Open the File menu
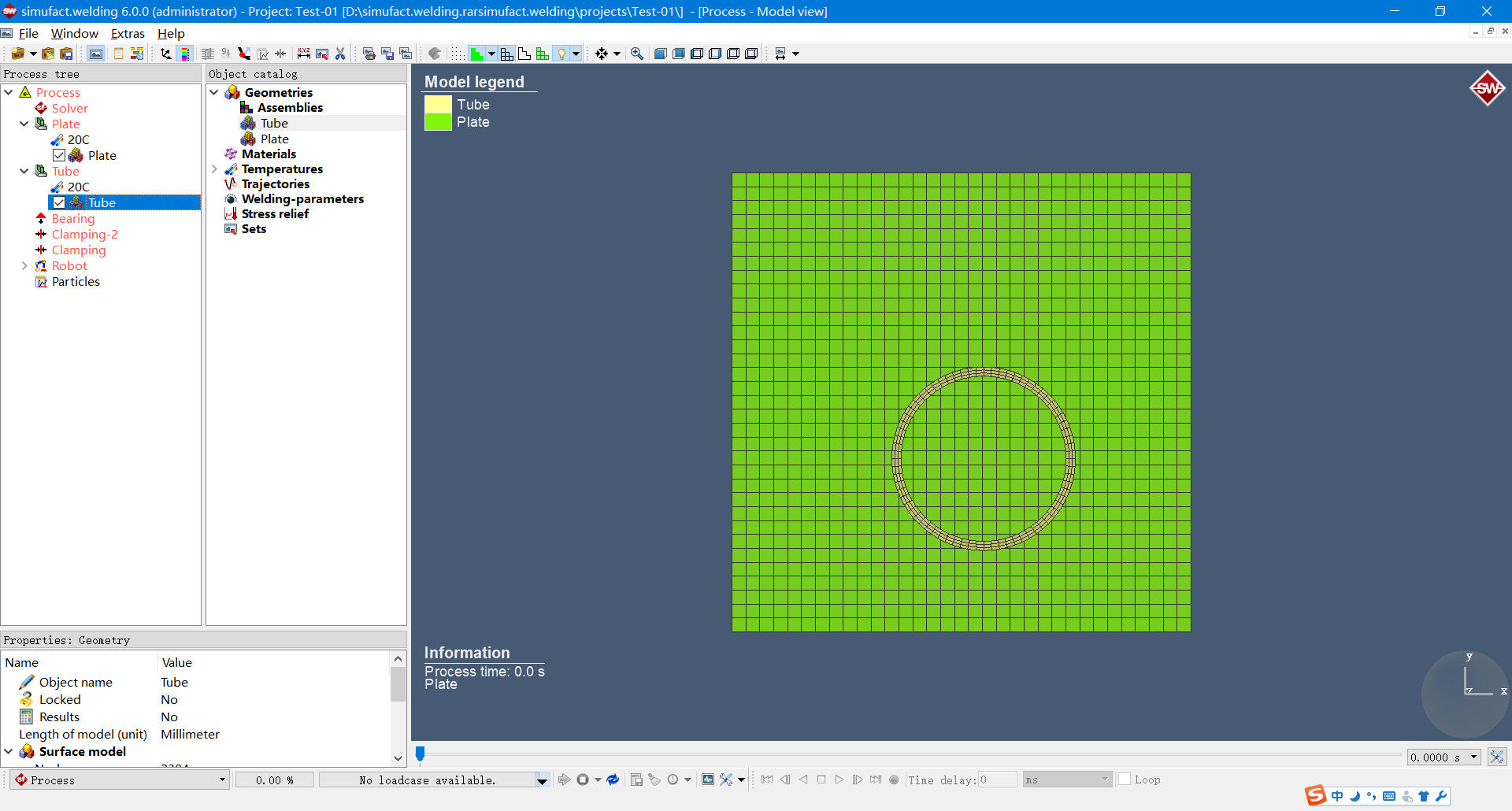 28,33
